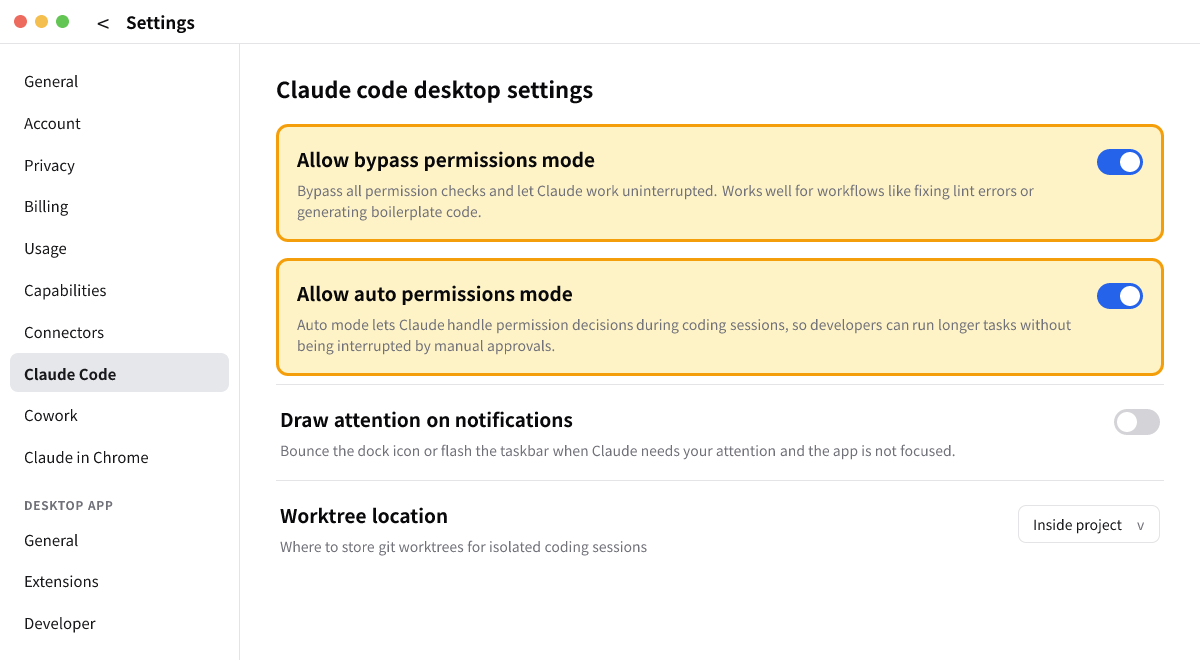1200x660 pixels.
Task: Click the Claude code desktop settings heading
Action: pos(434,90)
